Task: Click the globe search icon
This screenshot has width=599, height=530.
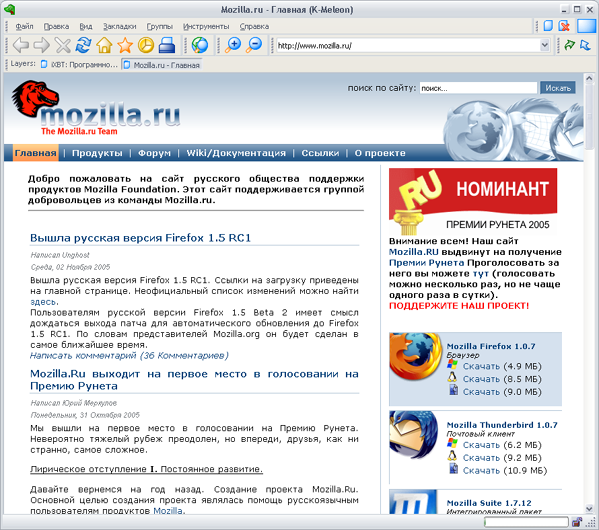Action: [x=200, y=45]
